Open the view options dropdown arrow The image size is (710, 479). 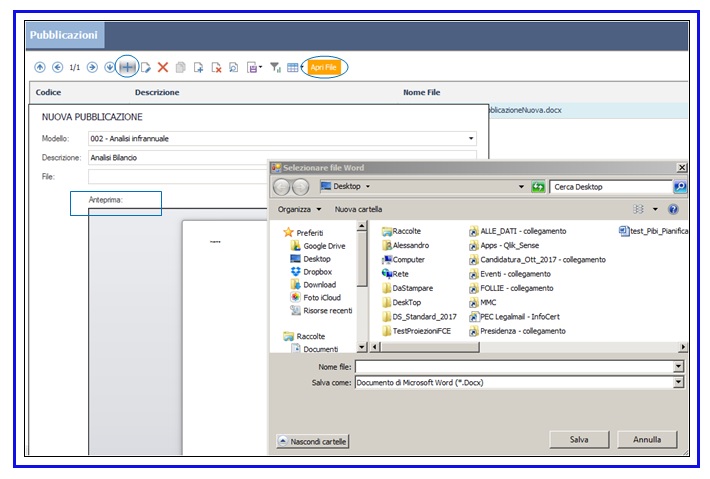[x=655, y=209]
